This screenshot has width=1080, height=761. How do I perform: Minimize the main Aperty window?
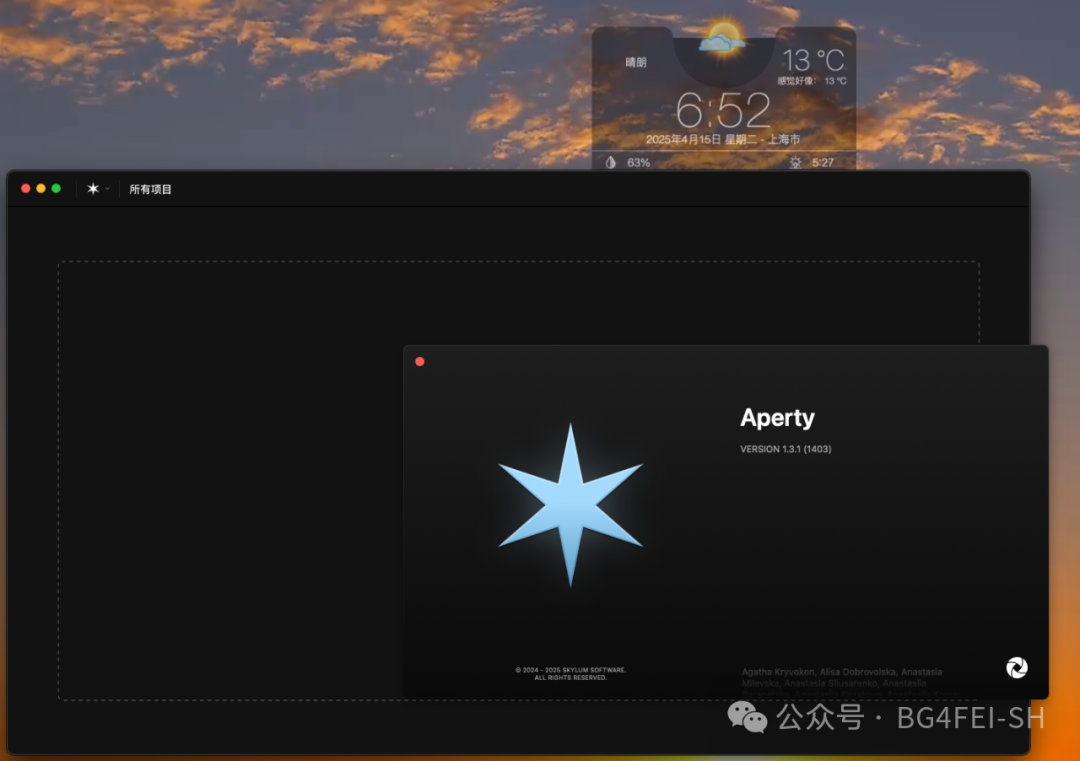point(41,189)
